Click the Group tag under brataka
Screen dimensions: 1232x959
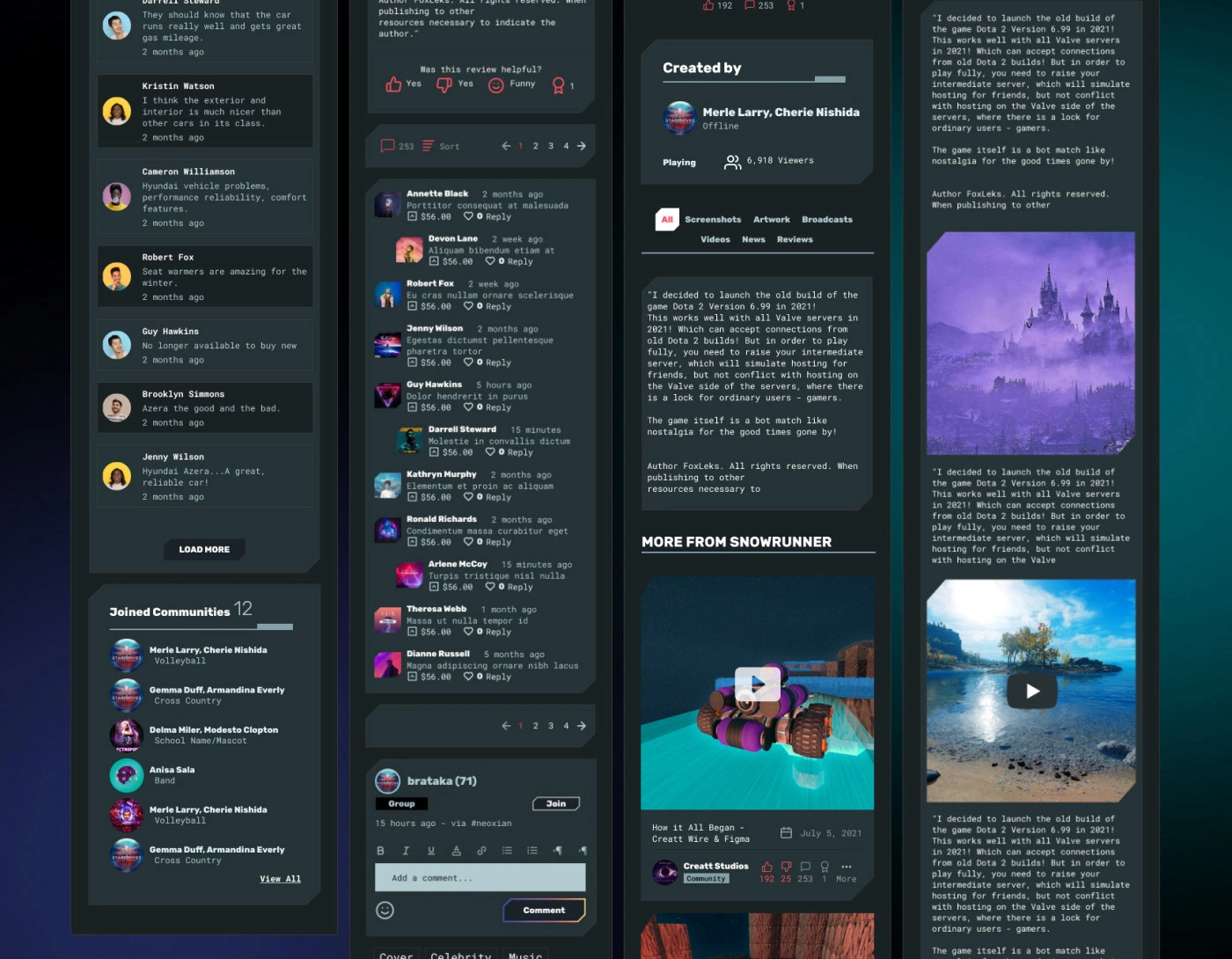click(401, 803)
